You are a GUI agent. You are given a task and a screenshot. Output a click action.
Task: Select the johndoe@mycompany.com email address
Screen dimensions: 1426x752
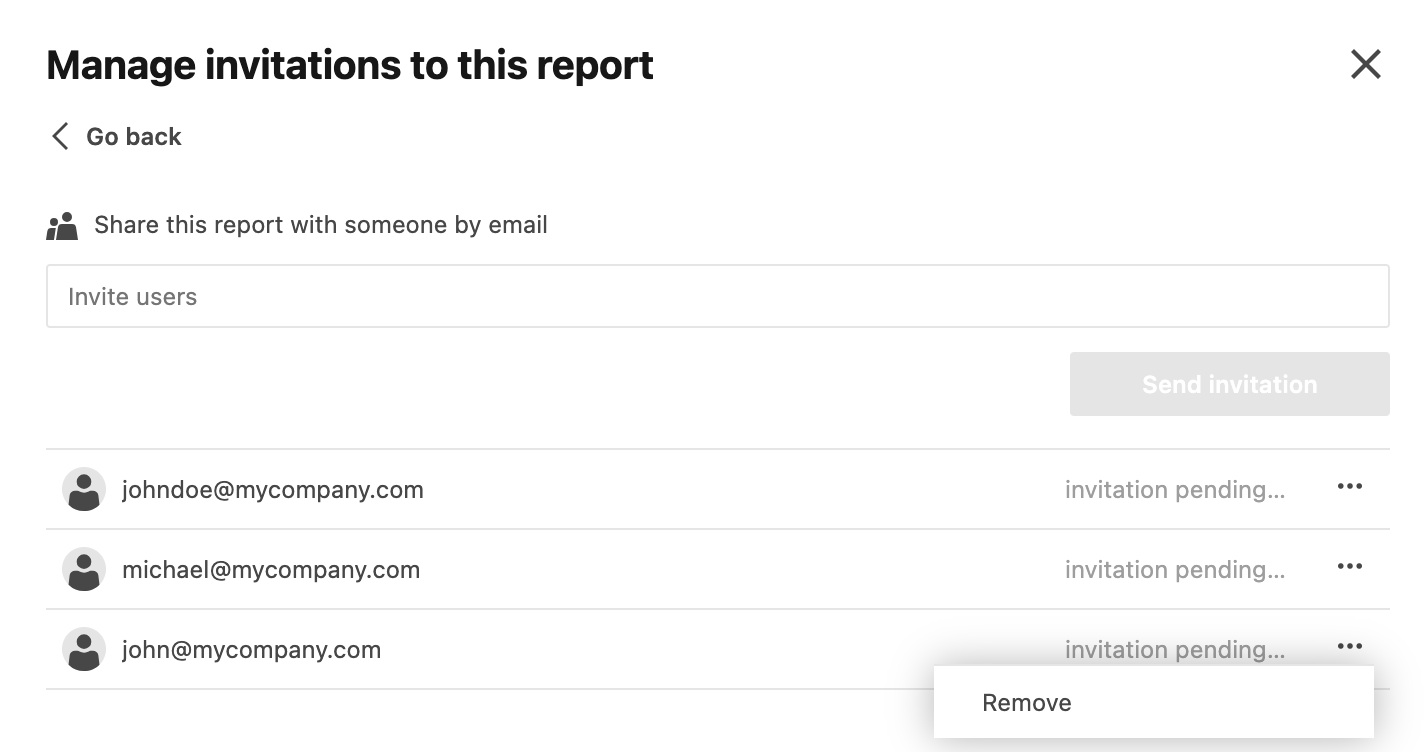(273, 490)
